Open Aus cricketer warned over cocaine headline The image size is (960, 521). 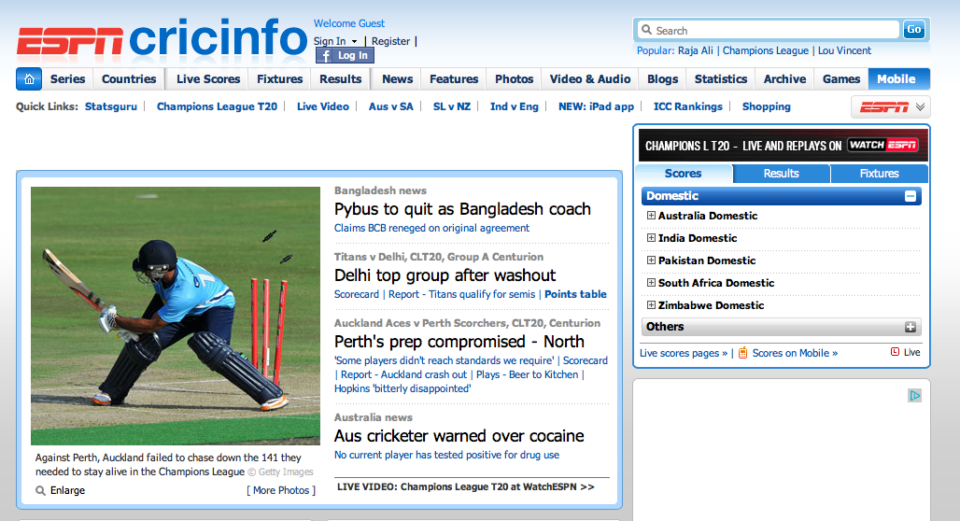[x=459, y=436]
